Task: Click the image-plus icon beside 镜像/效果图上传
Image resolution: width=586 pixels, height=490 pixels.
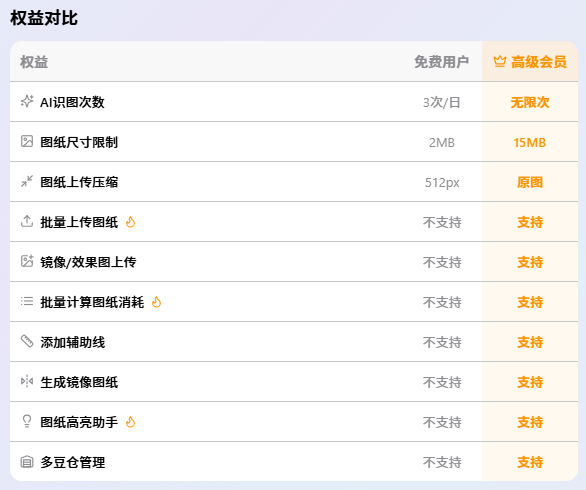Action: (x=27, y=261)
